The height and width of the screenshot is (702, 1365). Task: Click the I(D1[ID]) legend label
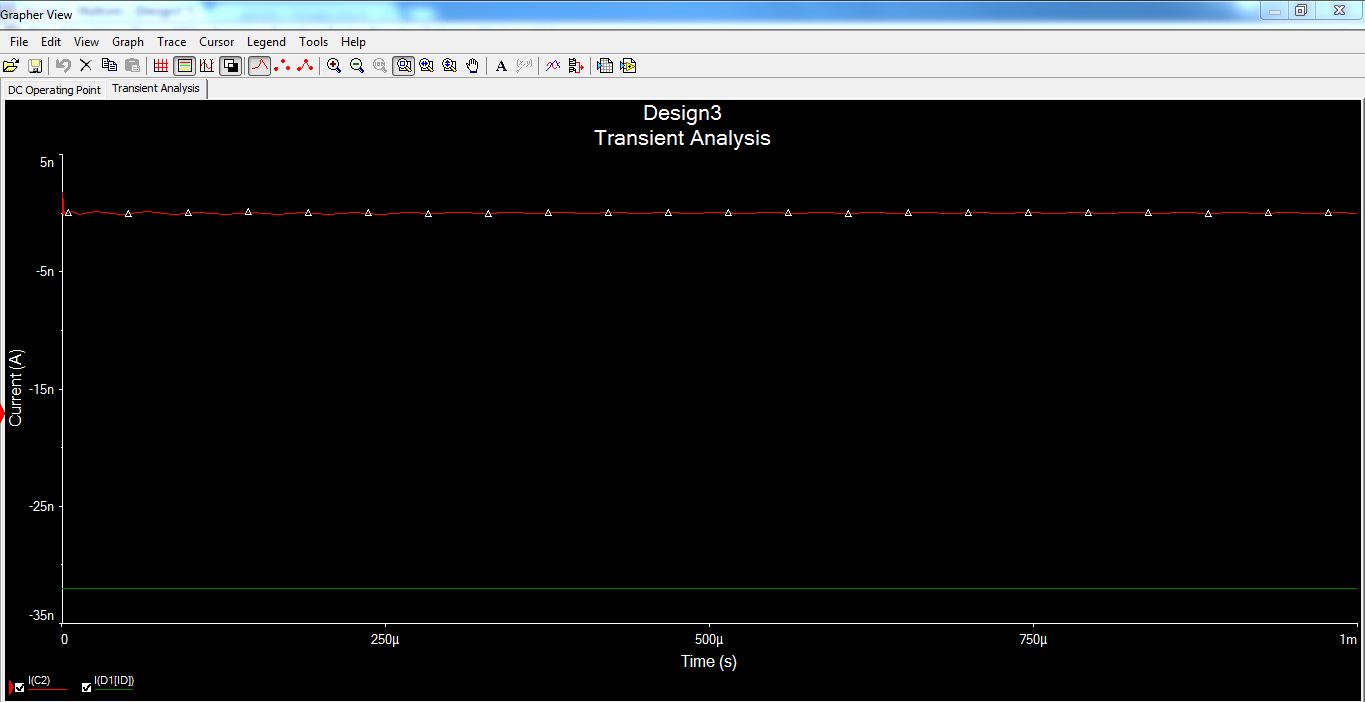tap(114, 681)
